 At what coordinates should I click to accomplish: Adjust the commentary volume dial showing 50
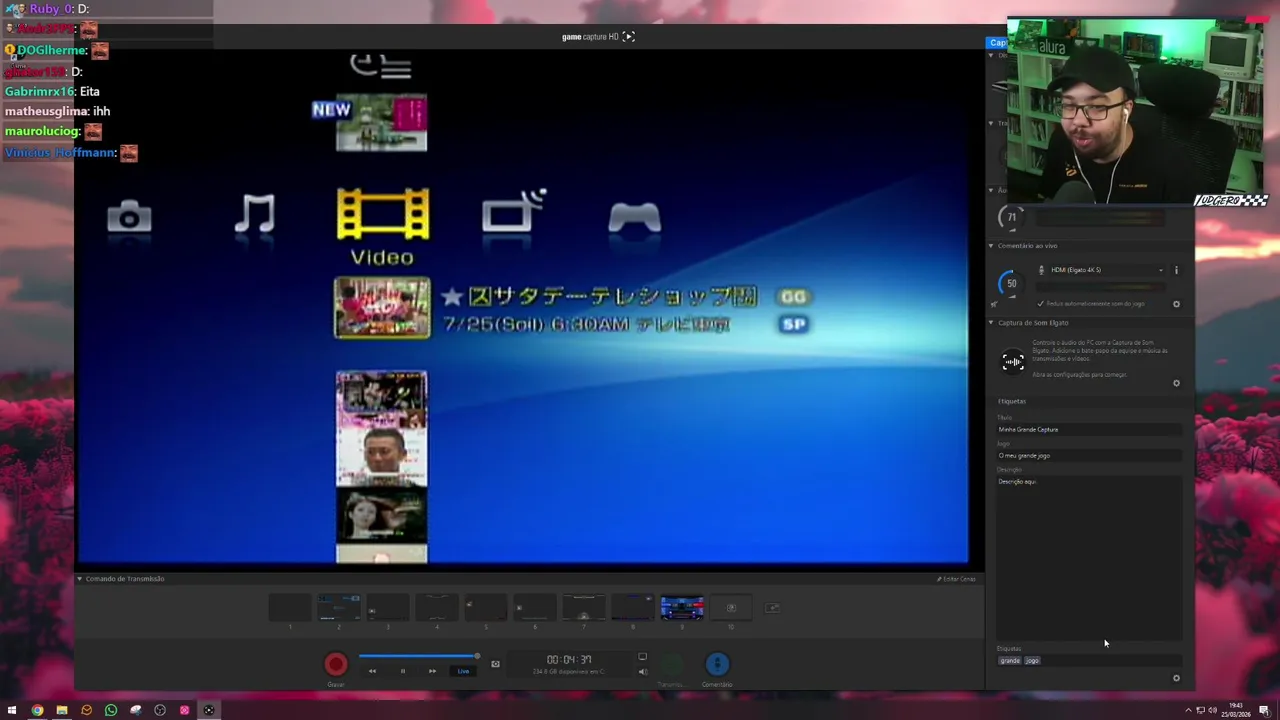click(1011, 283)
